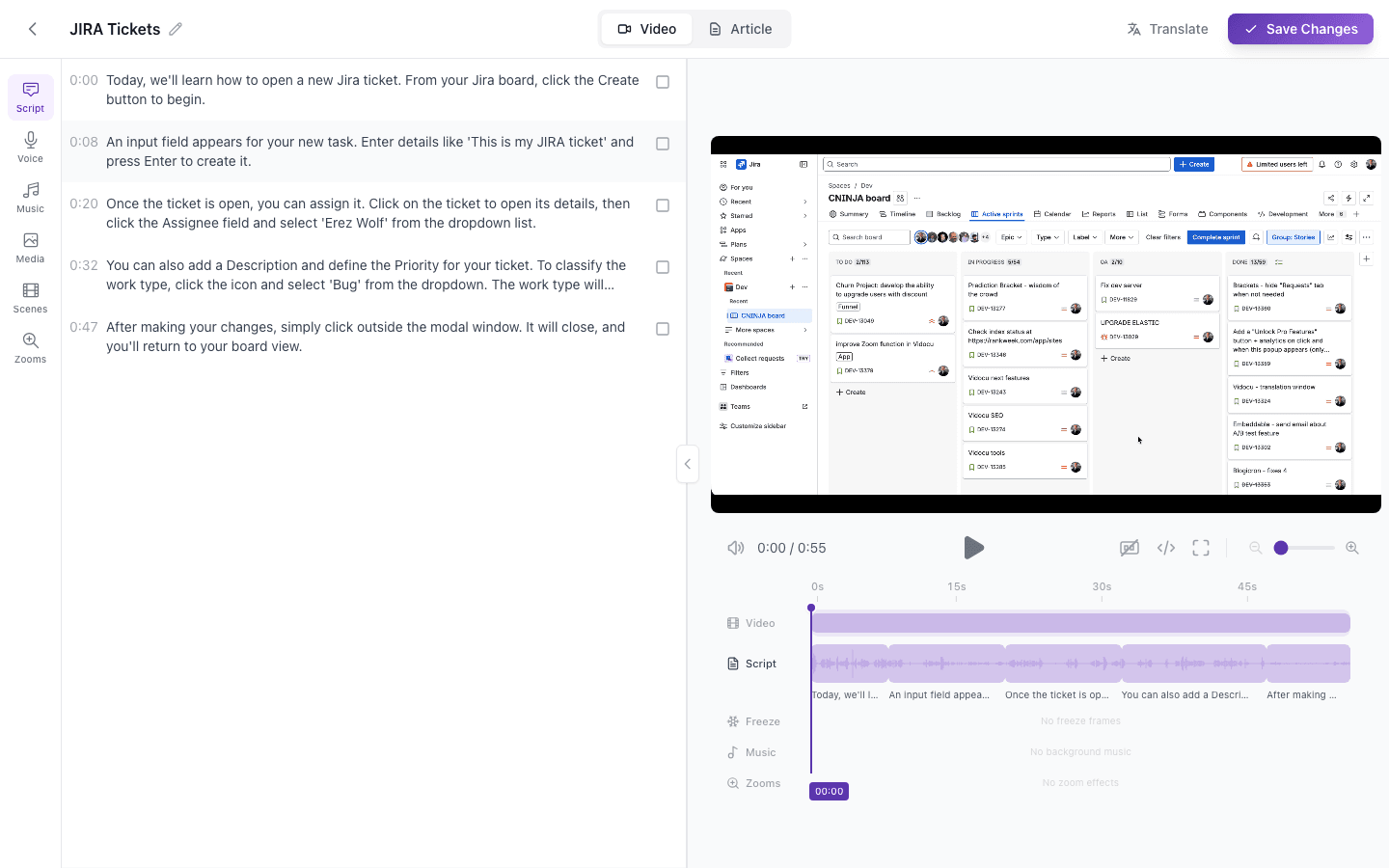Switch to the Article tab
Screen dimensions: 1389x868
pos(740,29)
